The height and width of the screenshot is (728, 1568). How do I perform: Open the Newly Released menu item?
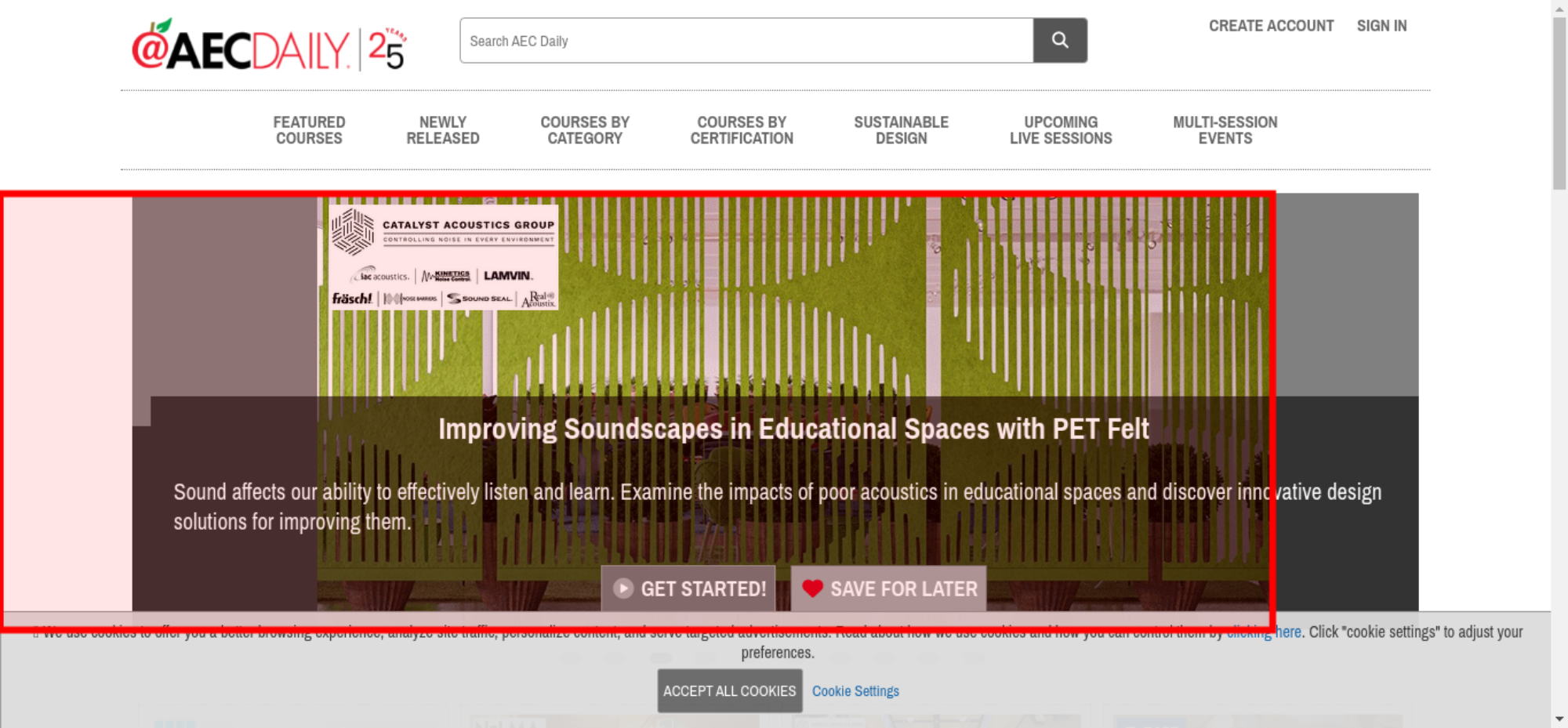(x=442, y=130)
